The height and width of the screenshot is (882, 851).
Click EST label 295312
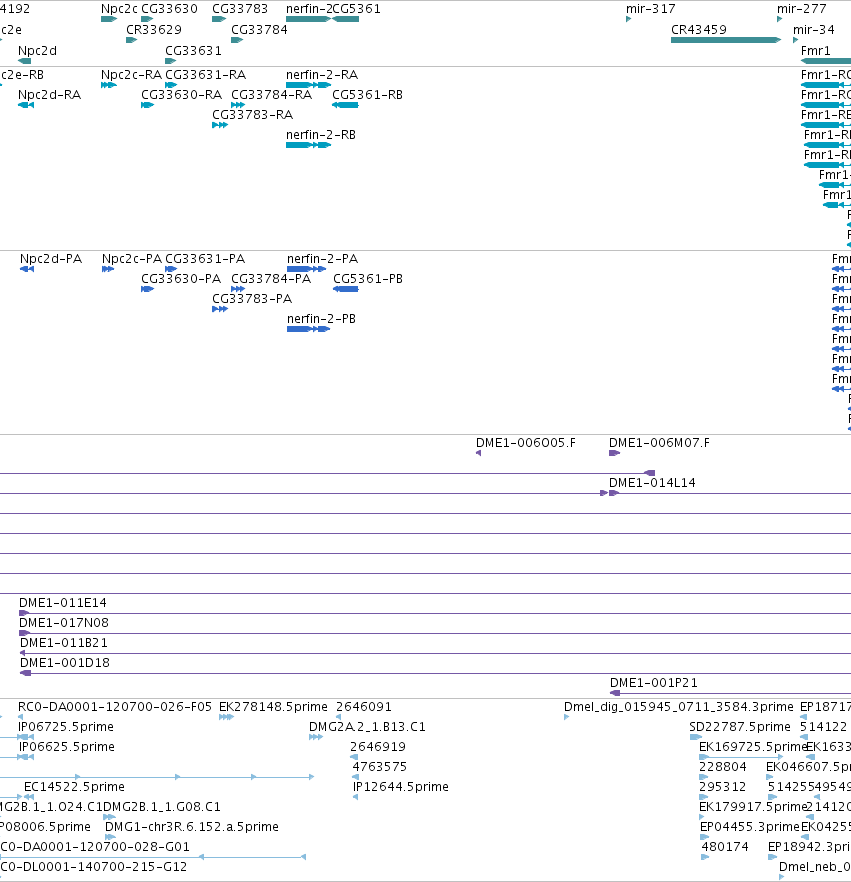(723, 787)
